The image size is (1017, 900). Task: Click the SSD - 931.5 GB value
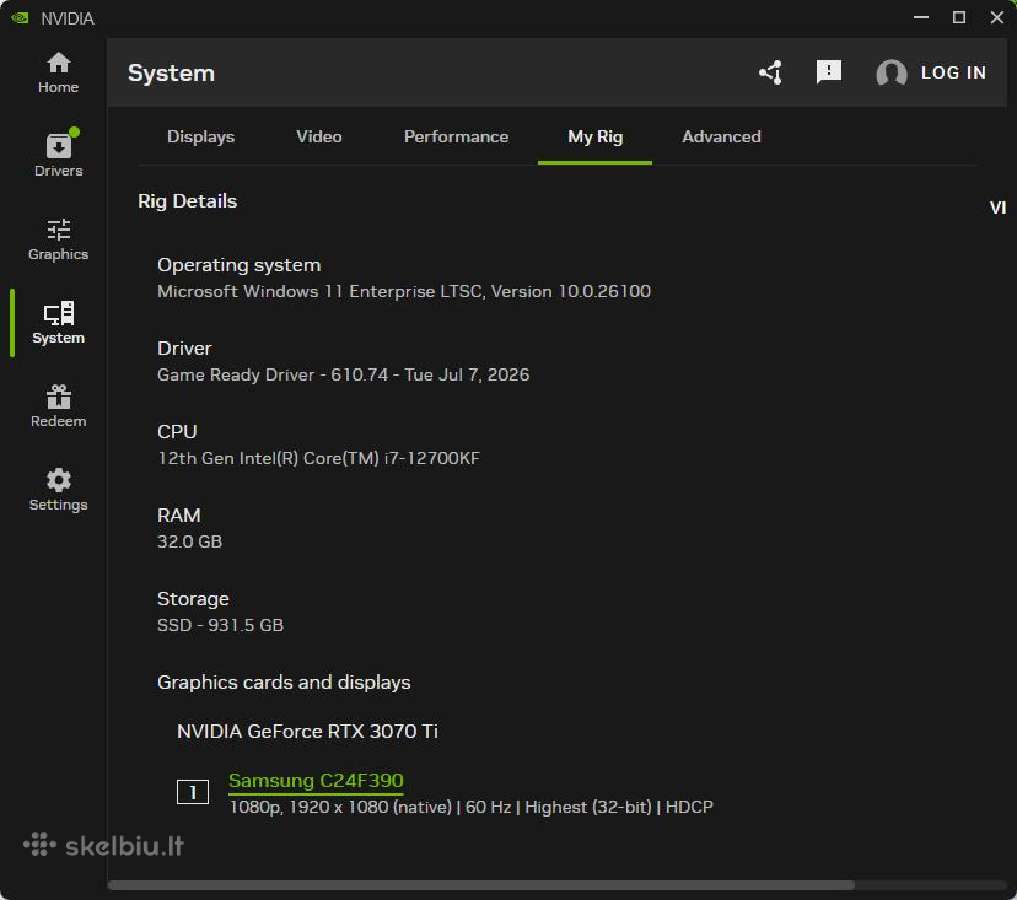220,625
